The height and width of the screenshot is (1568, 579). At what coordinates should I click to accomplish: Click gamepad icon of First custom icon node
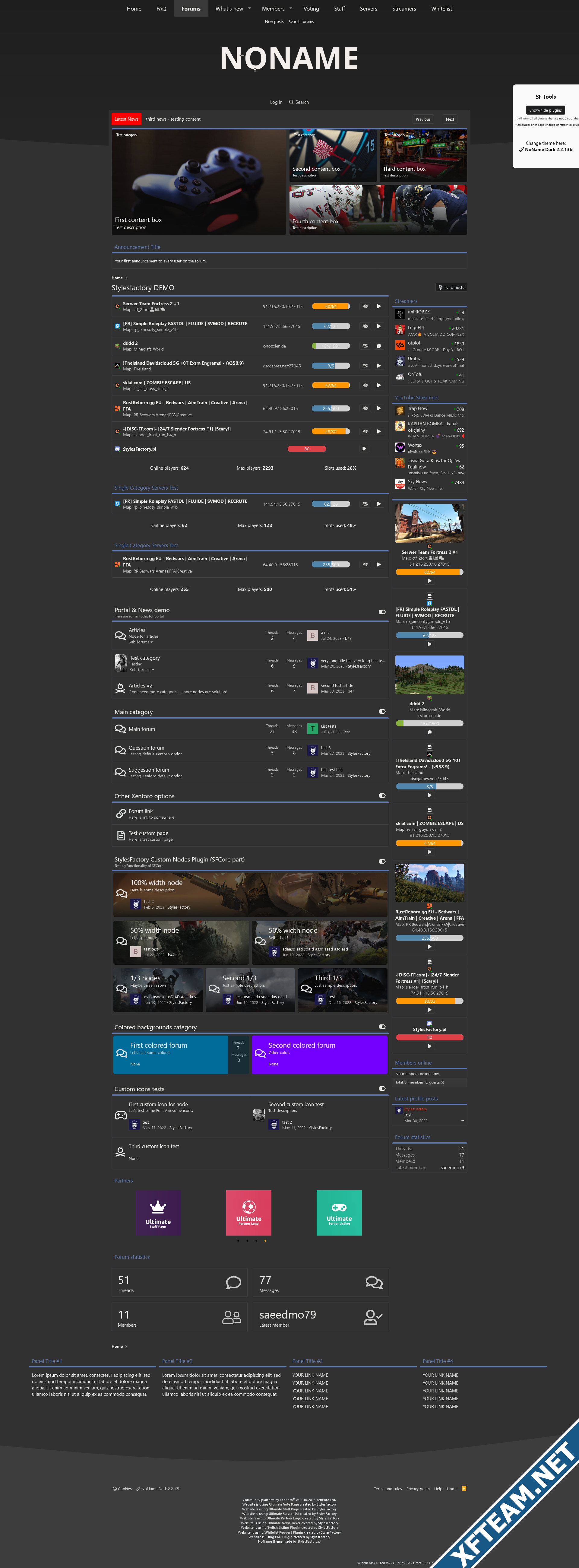point(120,1115)
